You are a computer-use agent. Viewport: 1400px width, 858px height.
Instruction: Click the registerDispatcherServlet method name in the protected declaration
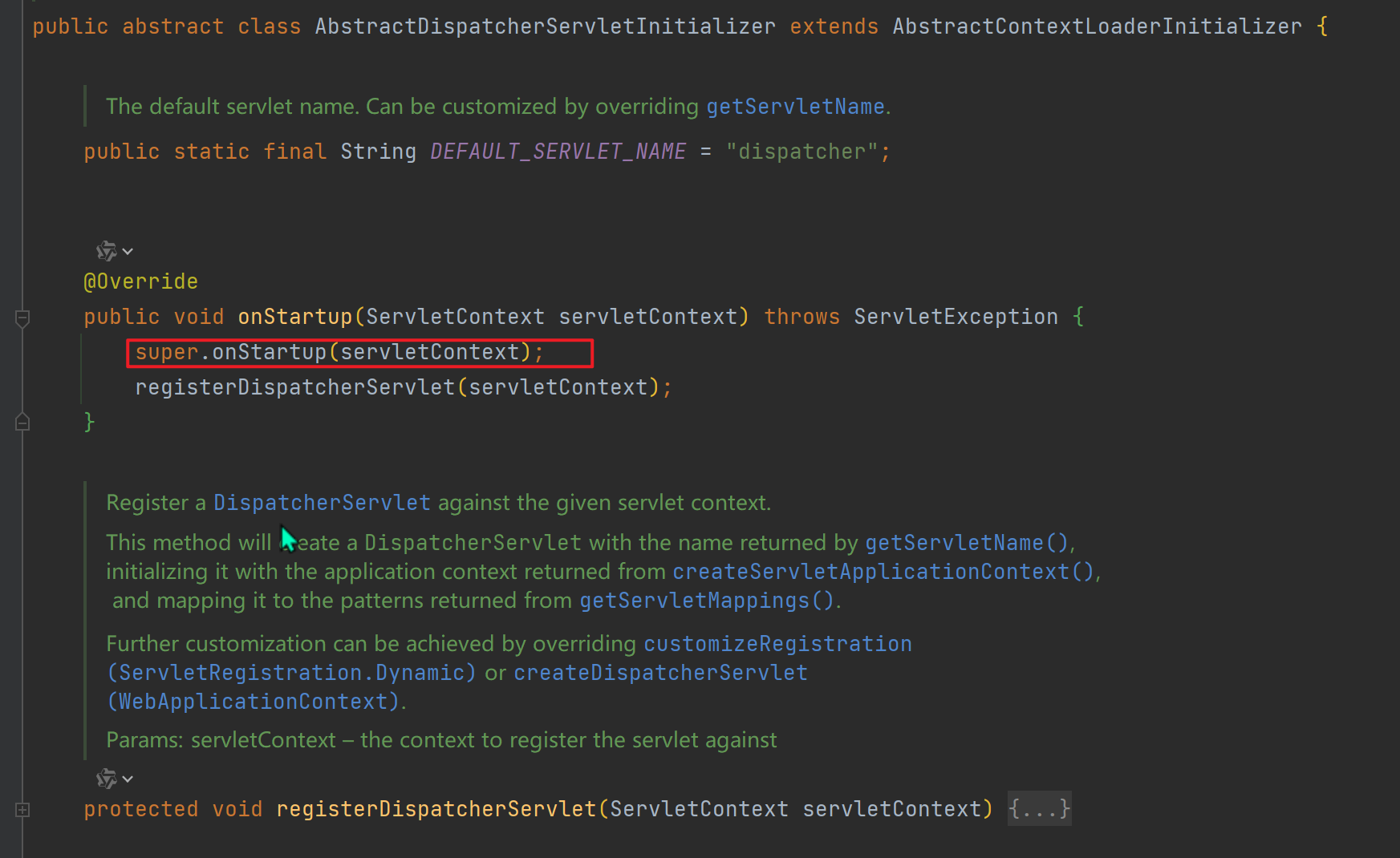[x=436, y=809]
